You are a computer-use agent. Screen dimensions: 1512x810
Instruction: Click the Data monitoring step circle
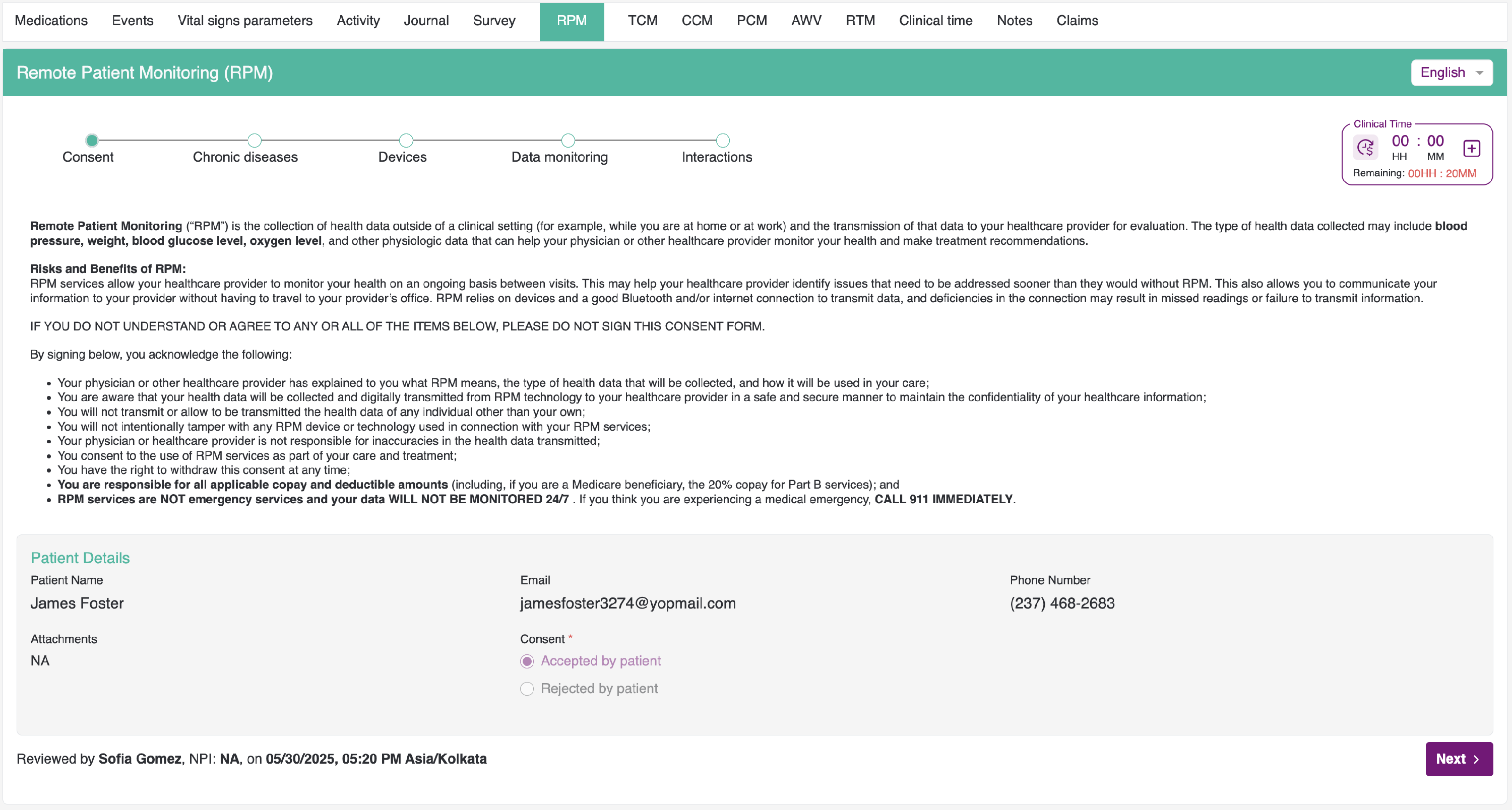[x=568, y=140]
